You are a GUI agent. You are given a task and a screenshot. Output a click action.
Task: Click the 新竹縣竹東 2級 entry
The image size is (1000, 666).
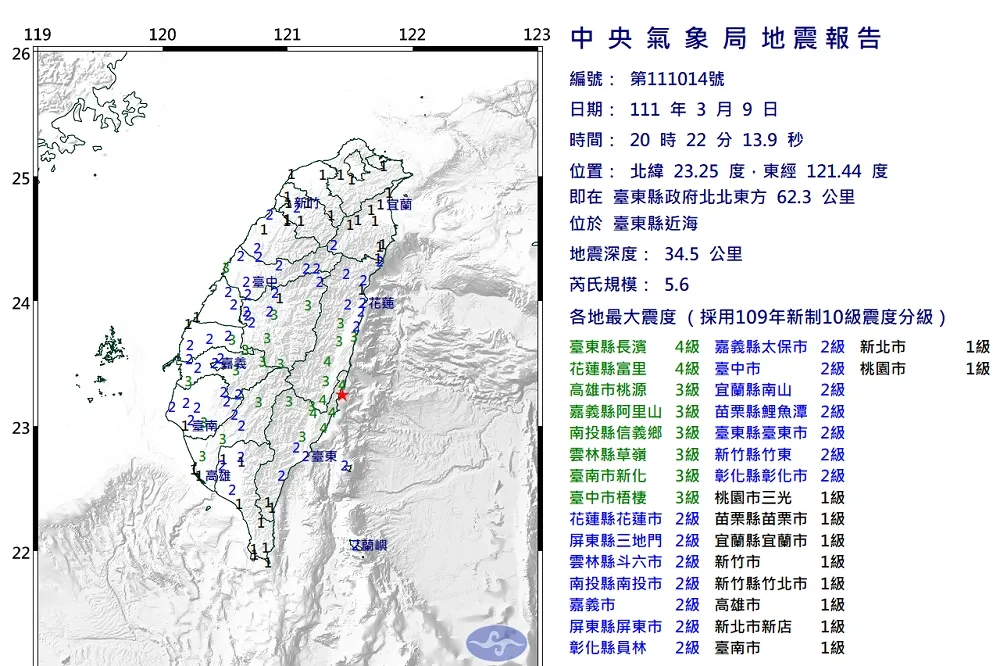(780, 454)
